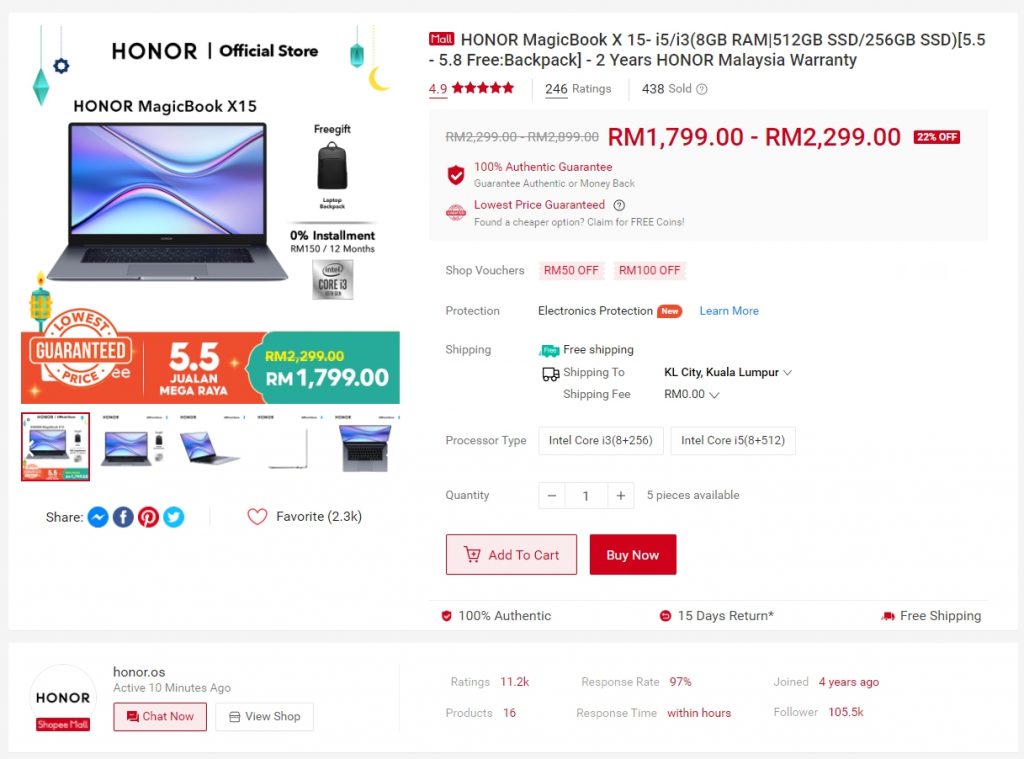The image size is (1024, 759).
Task: Click help icon next to 438 Sold
Action: click(701, 89)
